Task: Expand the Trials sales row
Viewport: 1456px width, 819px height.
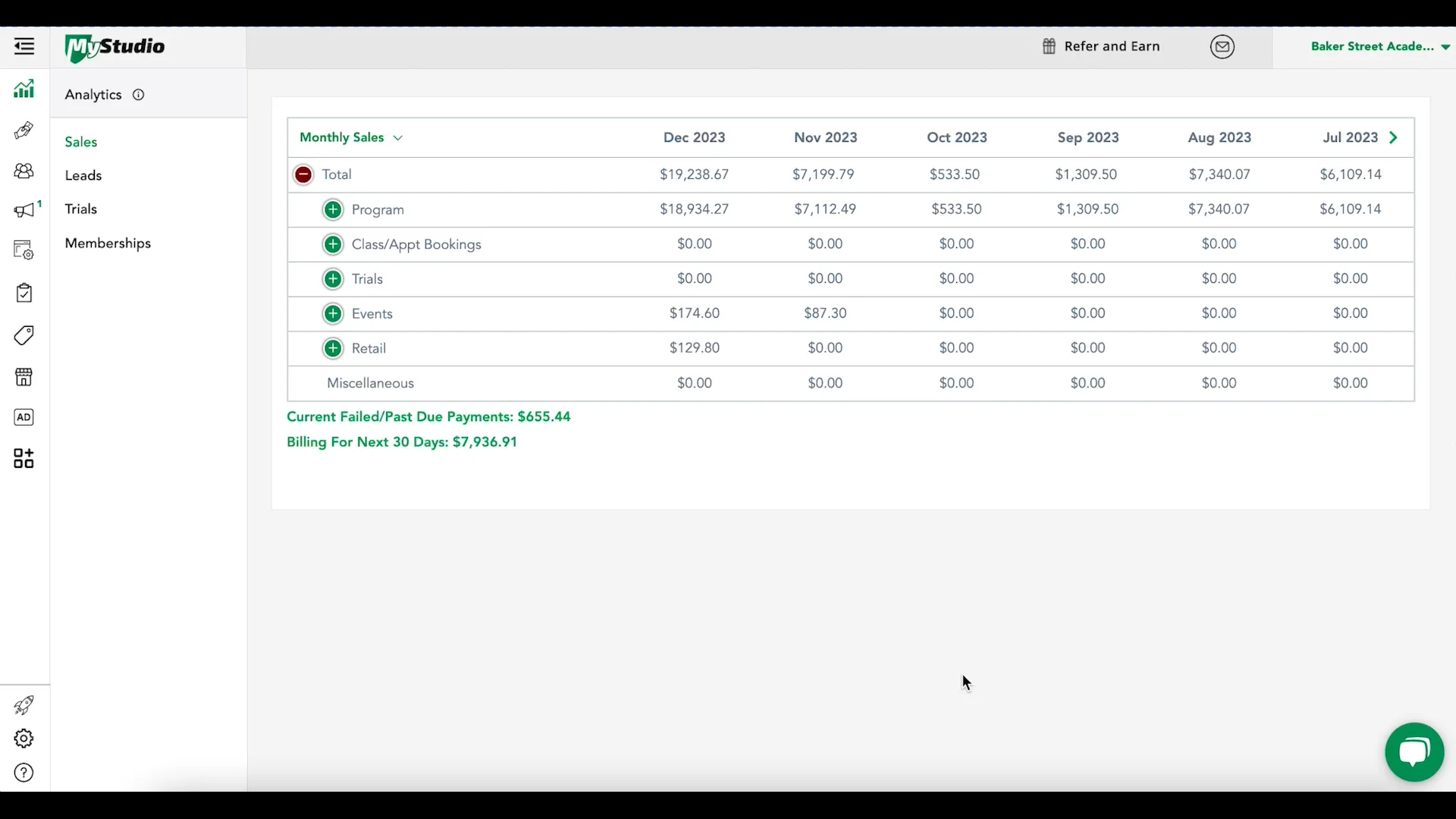Action: (x=333, y=279)
